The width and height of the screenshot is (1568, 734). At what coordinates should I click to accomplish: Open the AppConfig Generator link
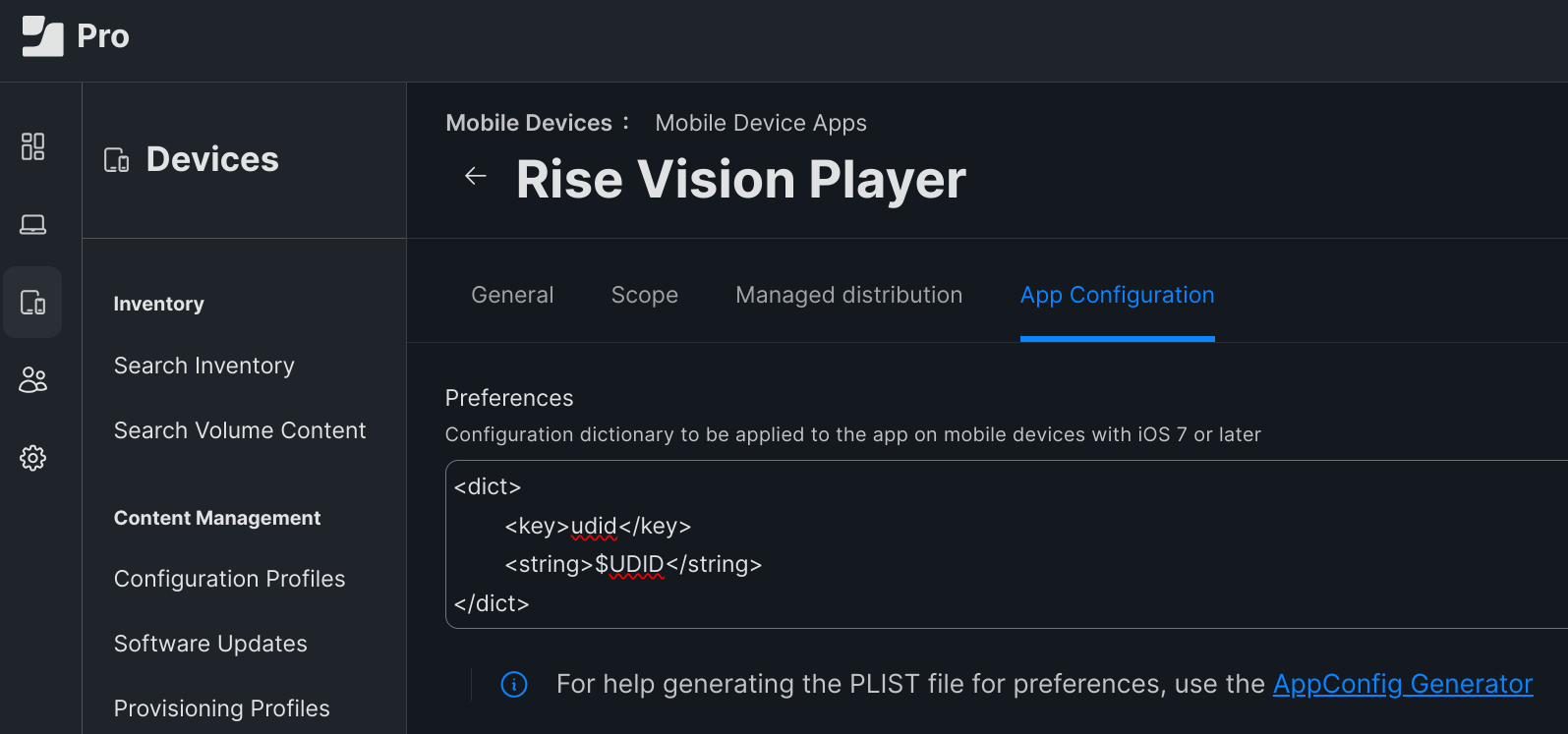1403,684
